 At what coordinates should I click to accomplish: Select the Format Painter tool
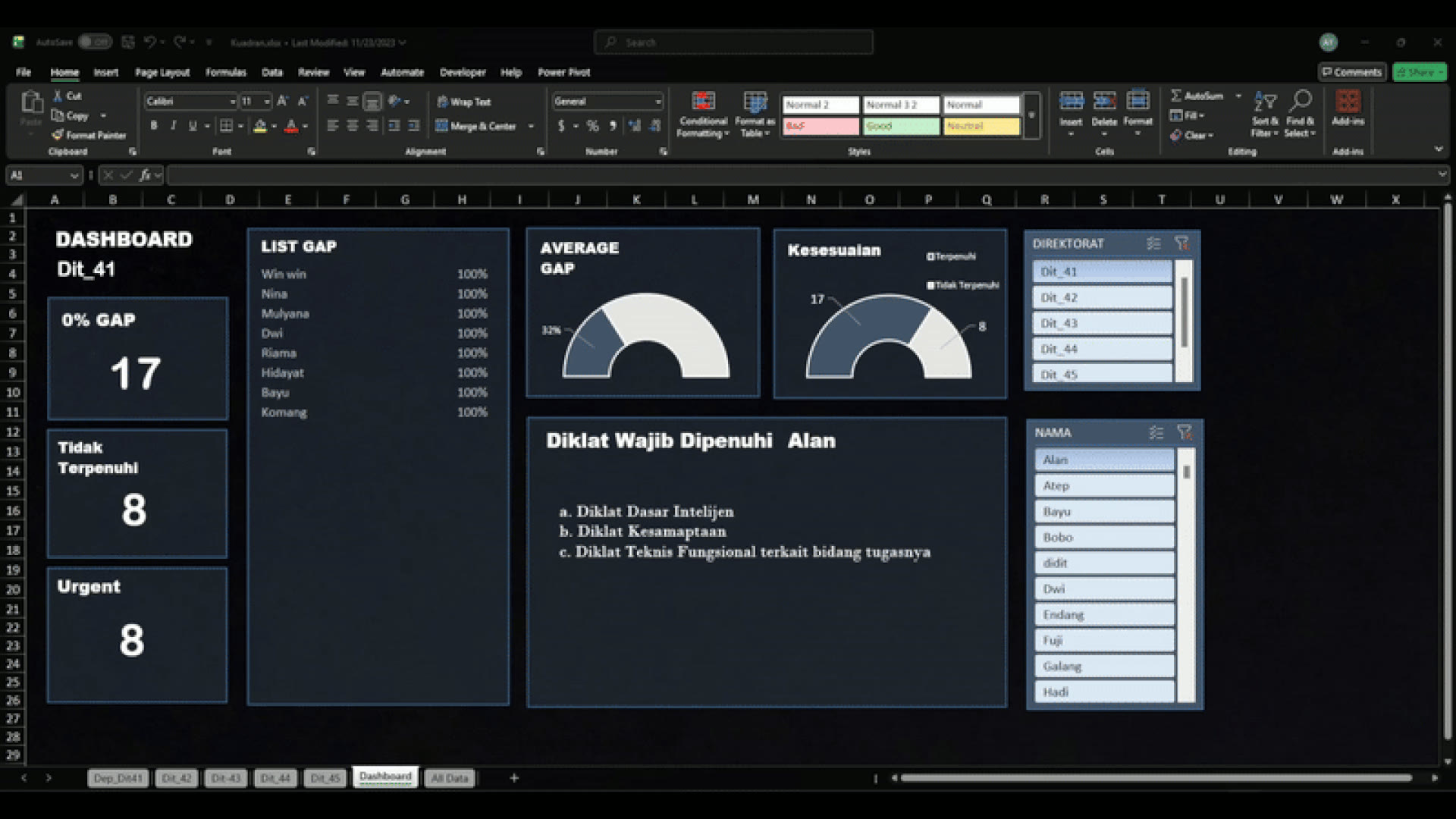click(x=89, y=135)
